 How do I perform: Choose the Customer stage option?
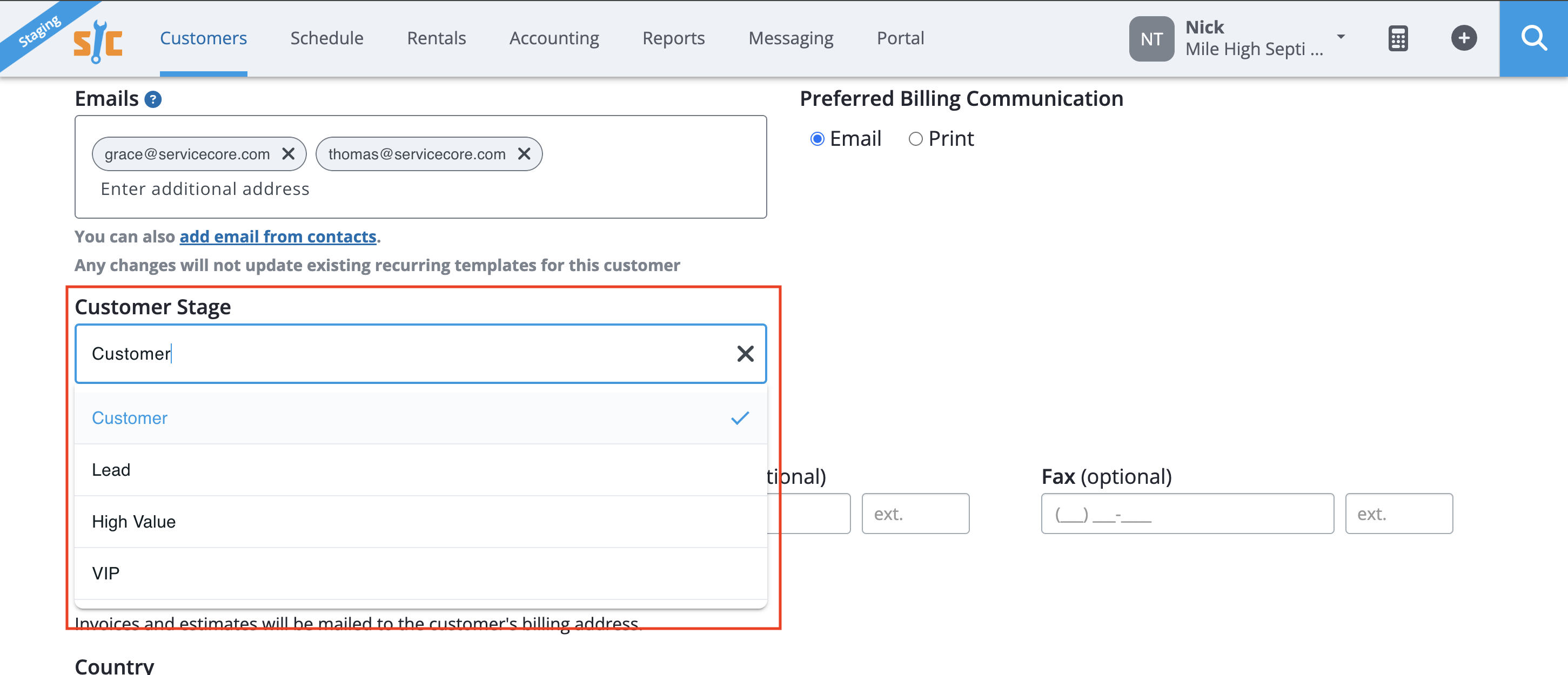420,418
